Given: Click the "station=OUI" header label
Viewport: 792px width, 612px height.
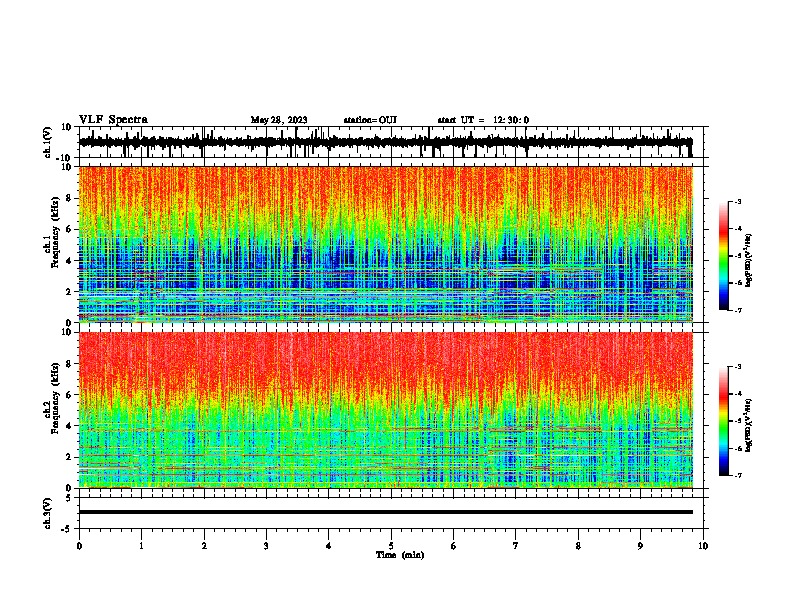Looking at the screenshot, I should 370,120.
